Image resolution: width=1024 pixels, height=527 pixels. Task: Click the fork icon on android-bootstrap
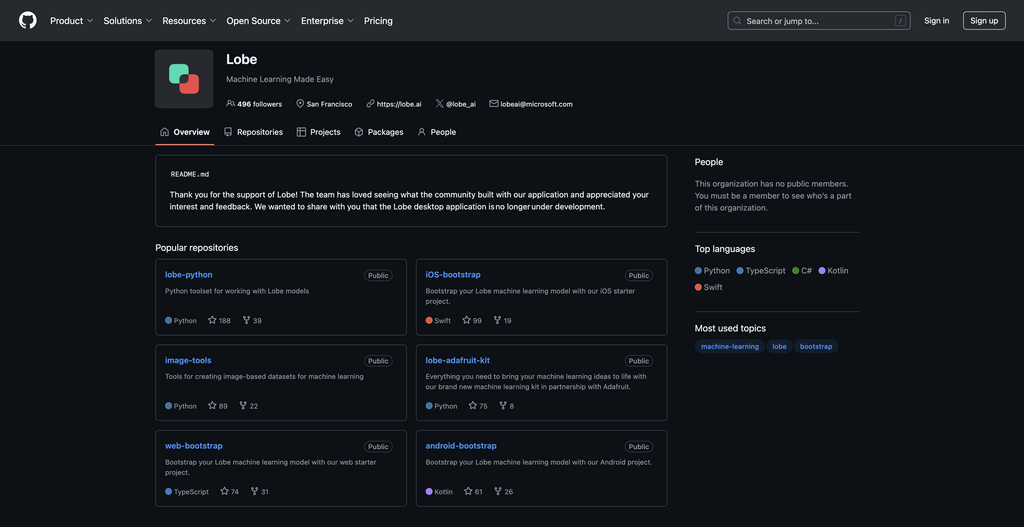tap(498, 491)
